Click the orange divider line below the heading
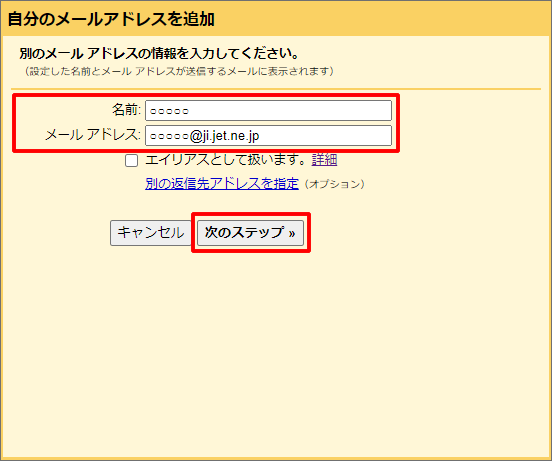Image resolution: width=552 pixels, height=461 pixels. point(276,89)
